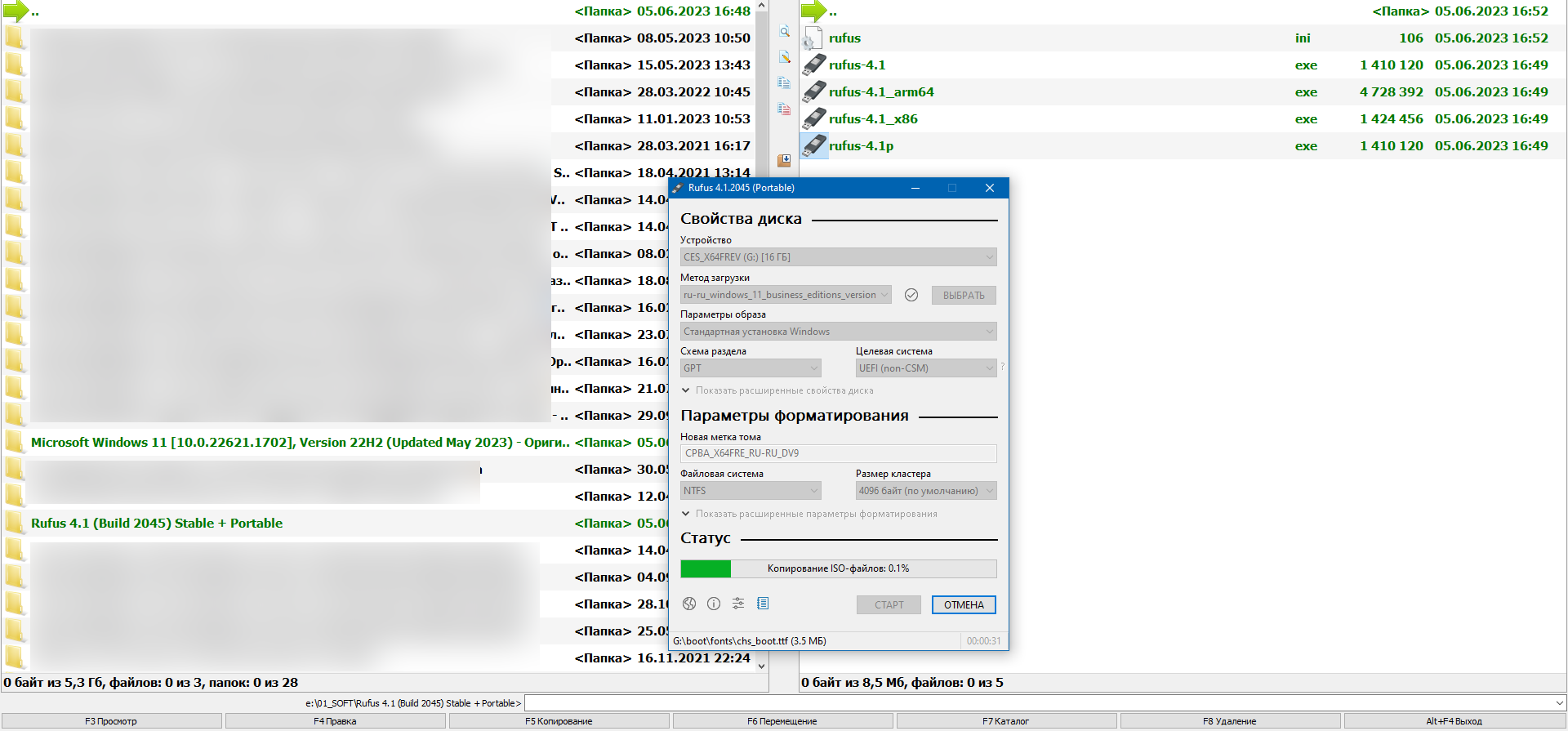1568x731 pixels.
Task: Select the Microsoft Windows 11 22H2 folder name
Action: [x=300, y=443]
